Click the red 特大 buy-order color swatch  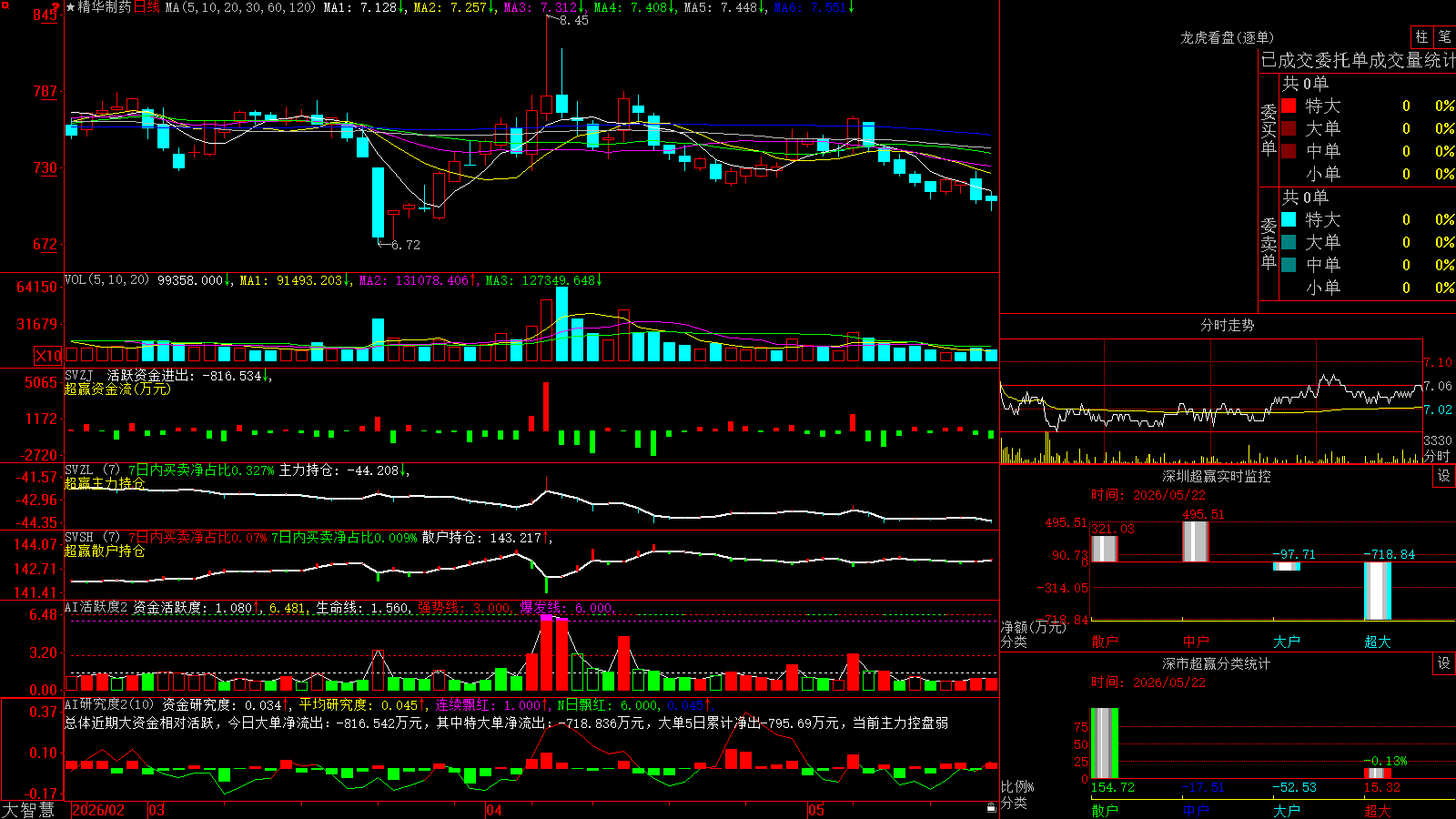pos(1289,106)
